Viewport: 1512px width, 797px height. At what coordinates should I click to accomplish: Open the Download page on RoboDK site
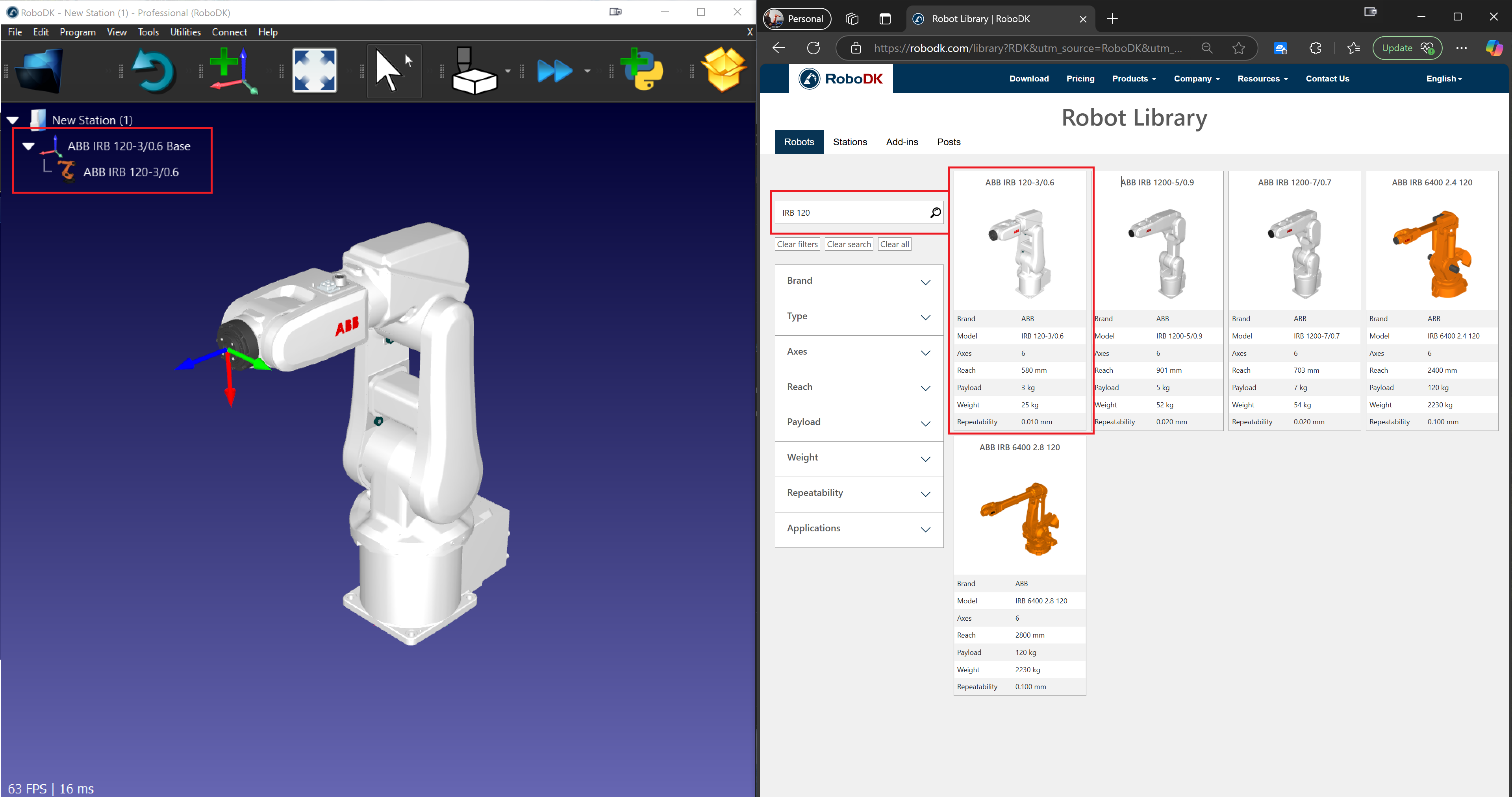click(x=1028, y=78)
